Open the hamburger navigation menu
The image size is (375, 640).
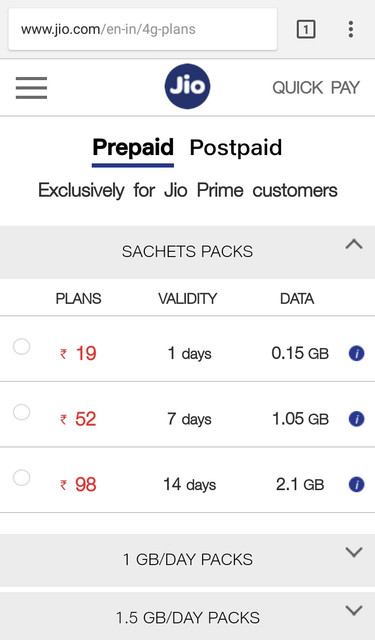(31, 88)
